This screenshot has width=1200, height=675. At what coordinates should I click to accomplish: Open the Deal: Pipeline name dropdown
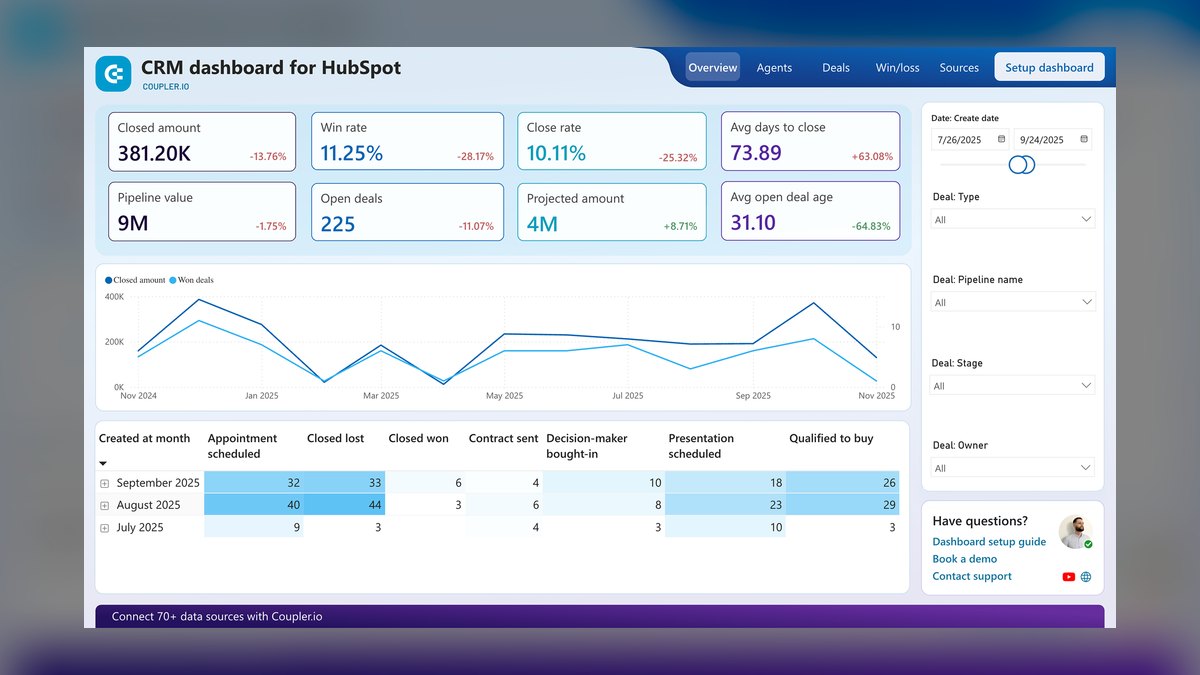pyautogui.click(x=1012, y=302)
